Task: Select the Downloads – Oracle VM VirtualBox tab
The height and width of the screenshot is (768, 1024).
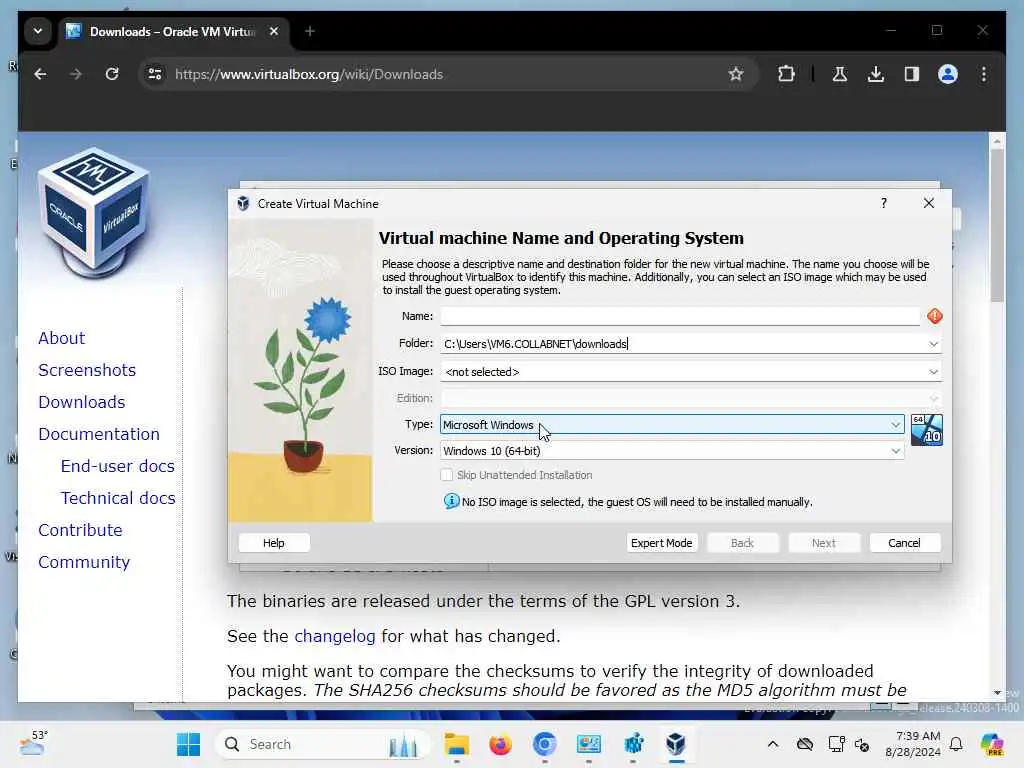Action: [x=175, y=31]
